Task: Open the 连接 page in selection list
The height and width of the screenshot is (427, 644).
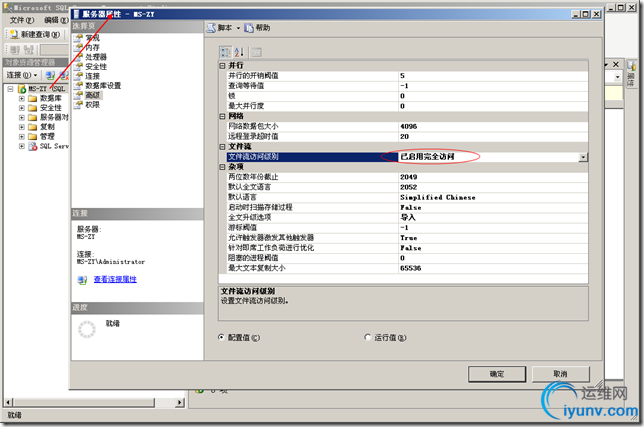Action: click(92, 76)
